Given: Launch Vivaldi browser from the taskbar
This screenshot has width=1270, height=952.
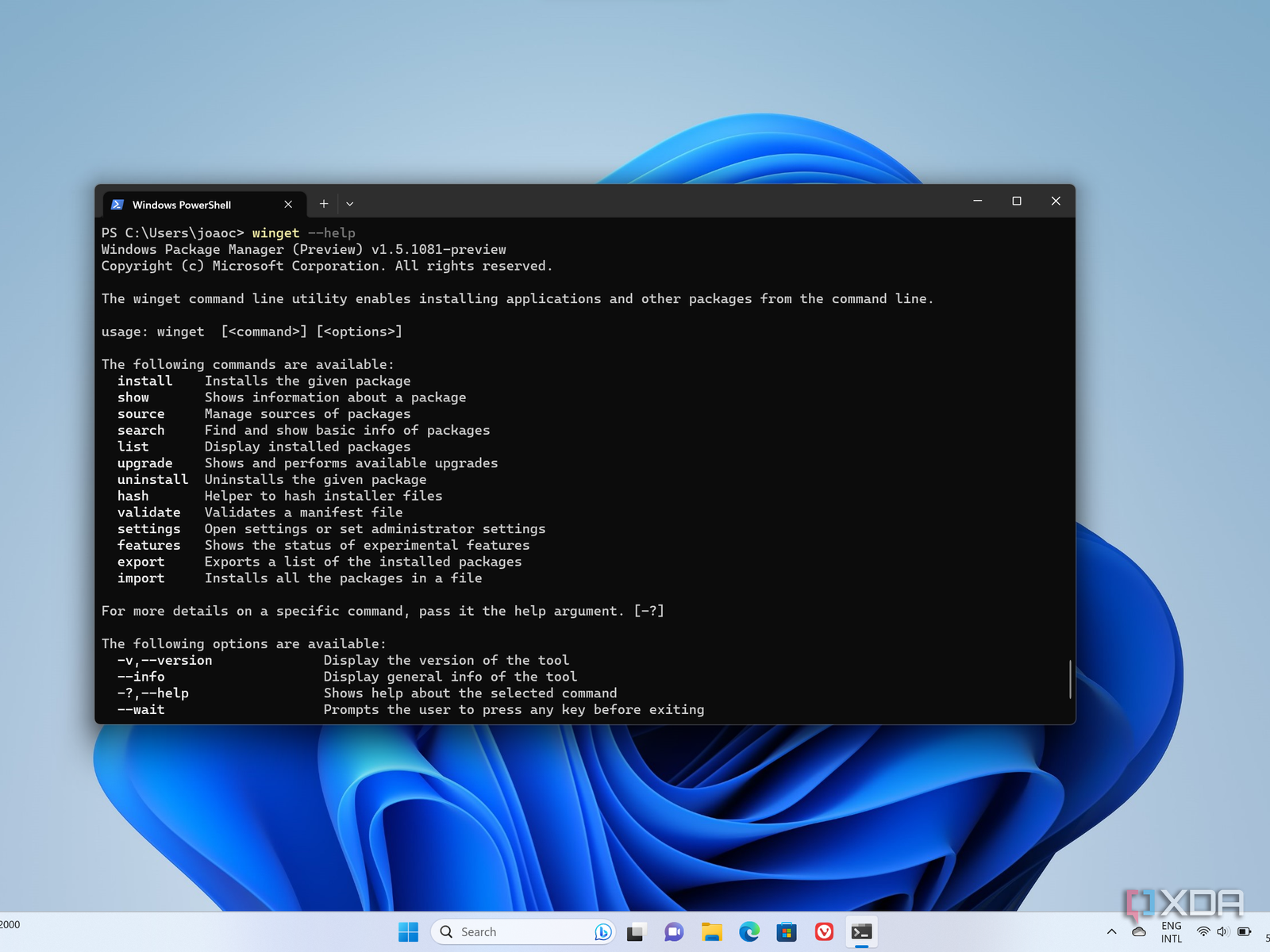Looking at the screenshot, I should point(824,932).
